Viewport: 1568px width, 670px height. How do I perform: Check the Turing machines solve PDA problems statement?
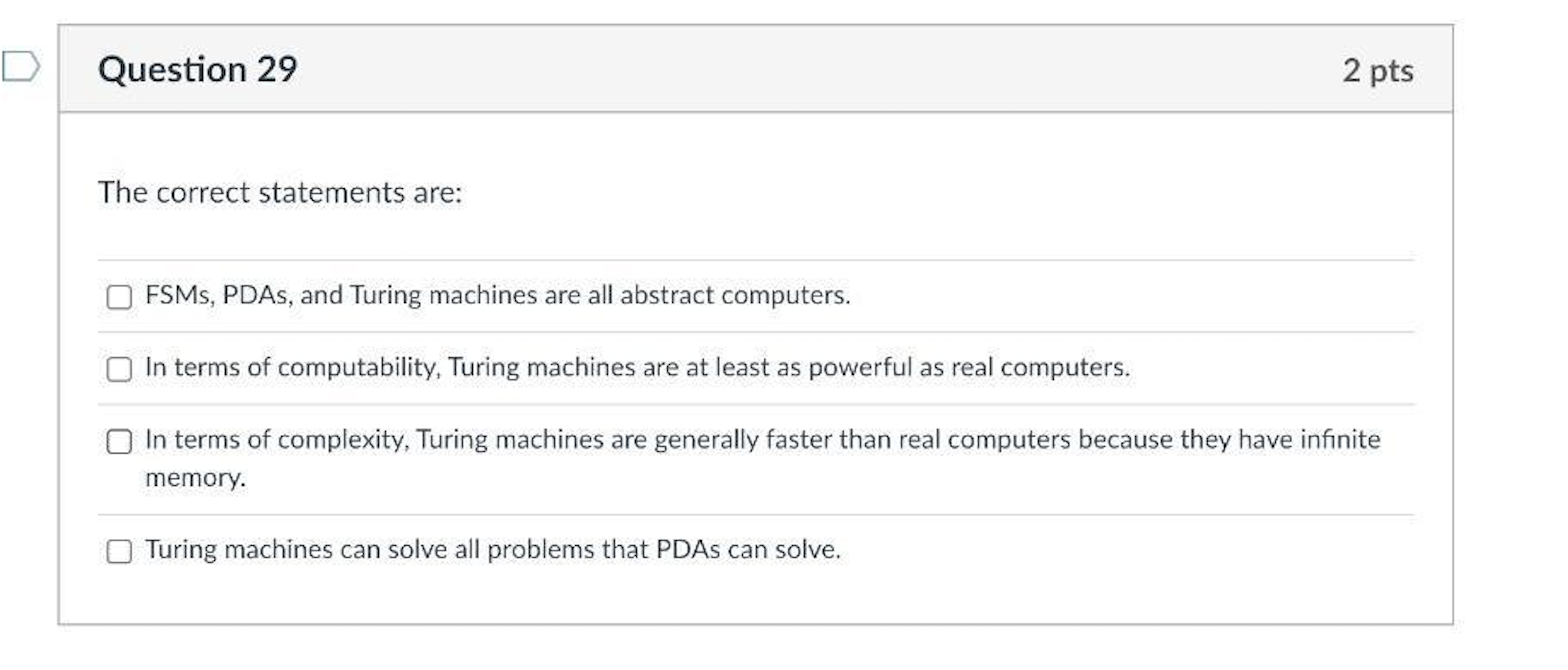point(119,549)
